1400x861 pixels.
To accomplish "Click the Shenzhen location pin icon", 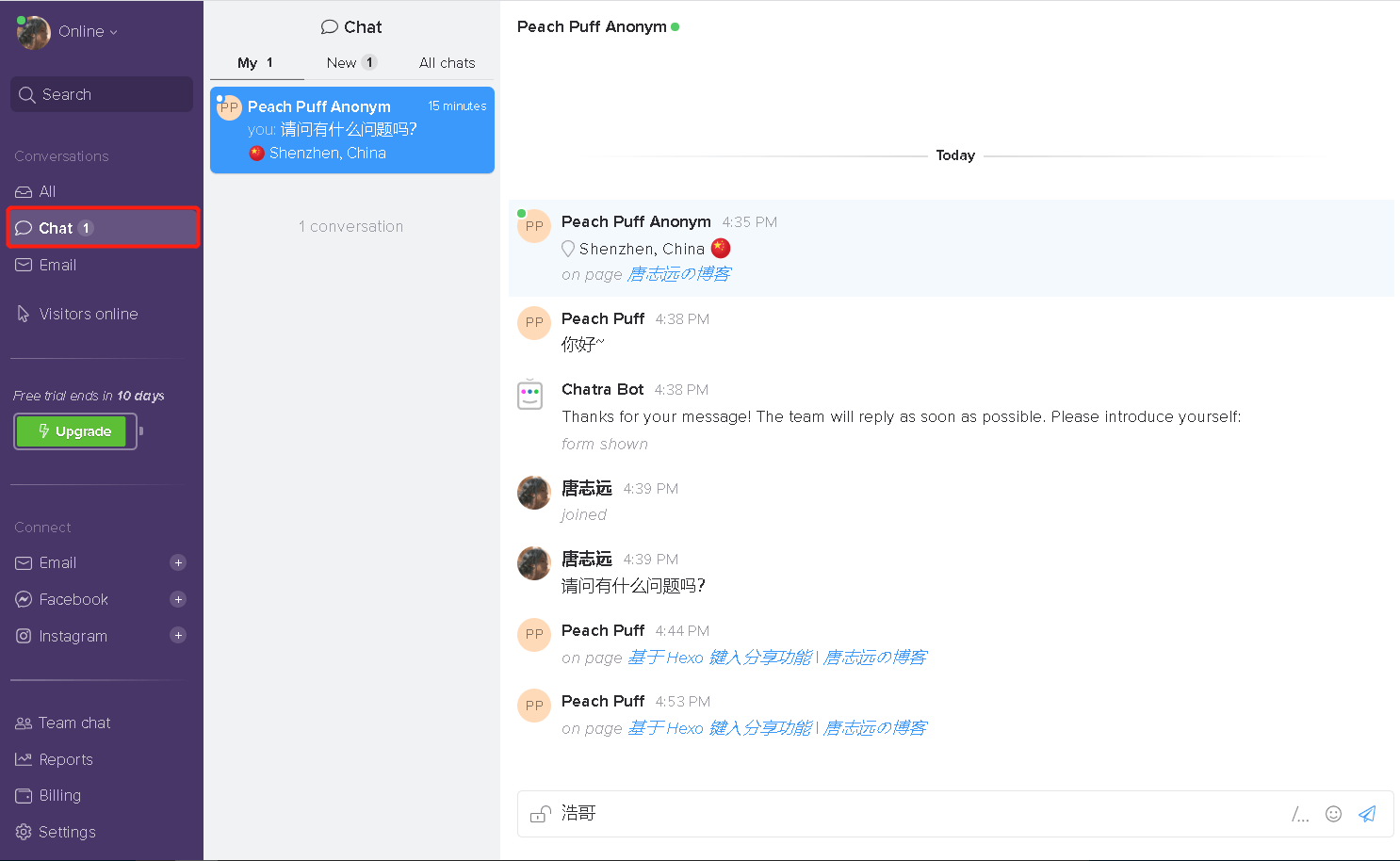I will 568,249.
